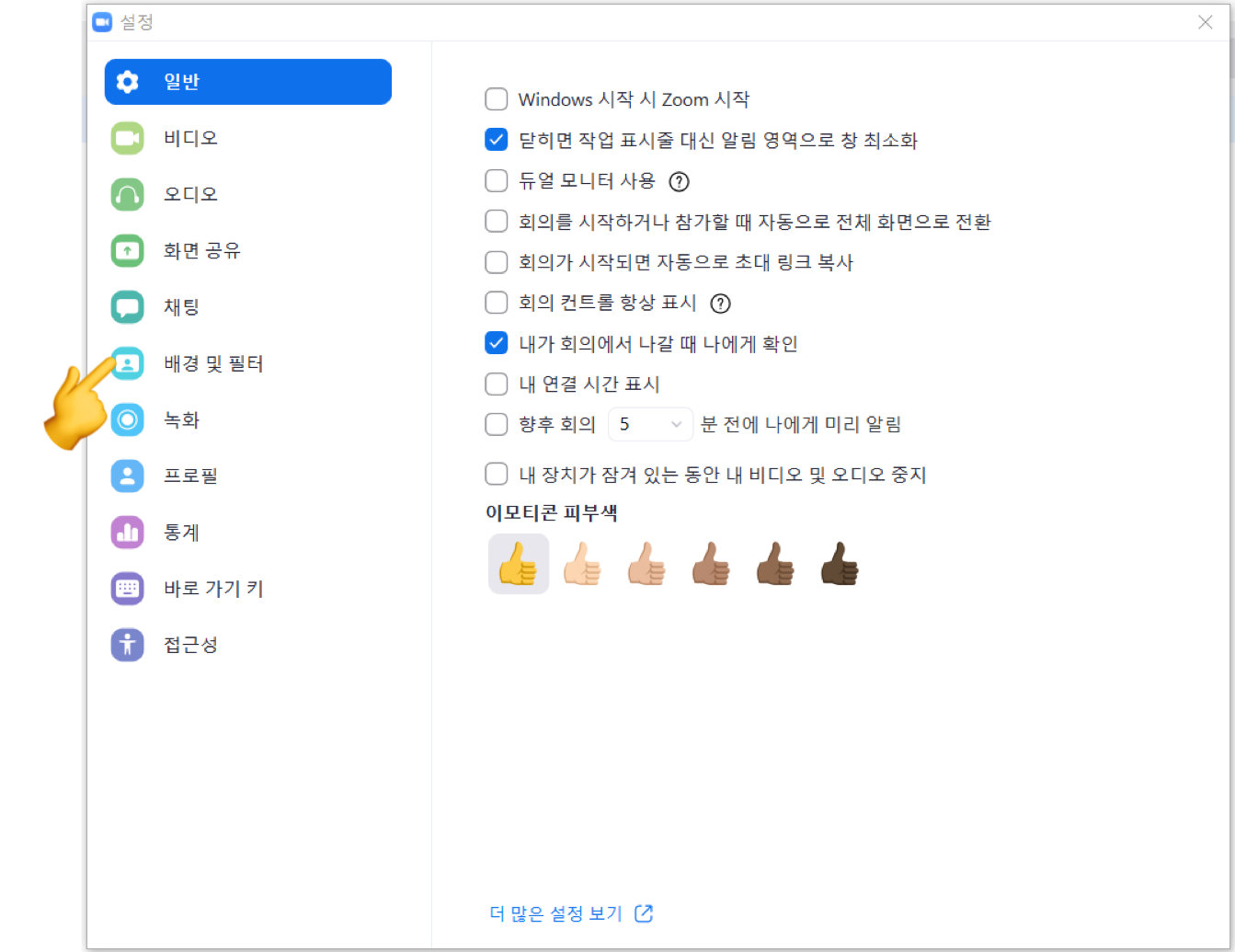The height and width of the screenshot is (952, 1235).
Task: Click external link icon beside 더 많은 설정 보기
Action: [x=644, y=913]
